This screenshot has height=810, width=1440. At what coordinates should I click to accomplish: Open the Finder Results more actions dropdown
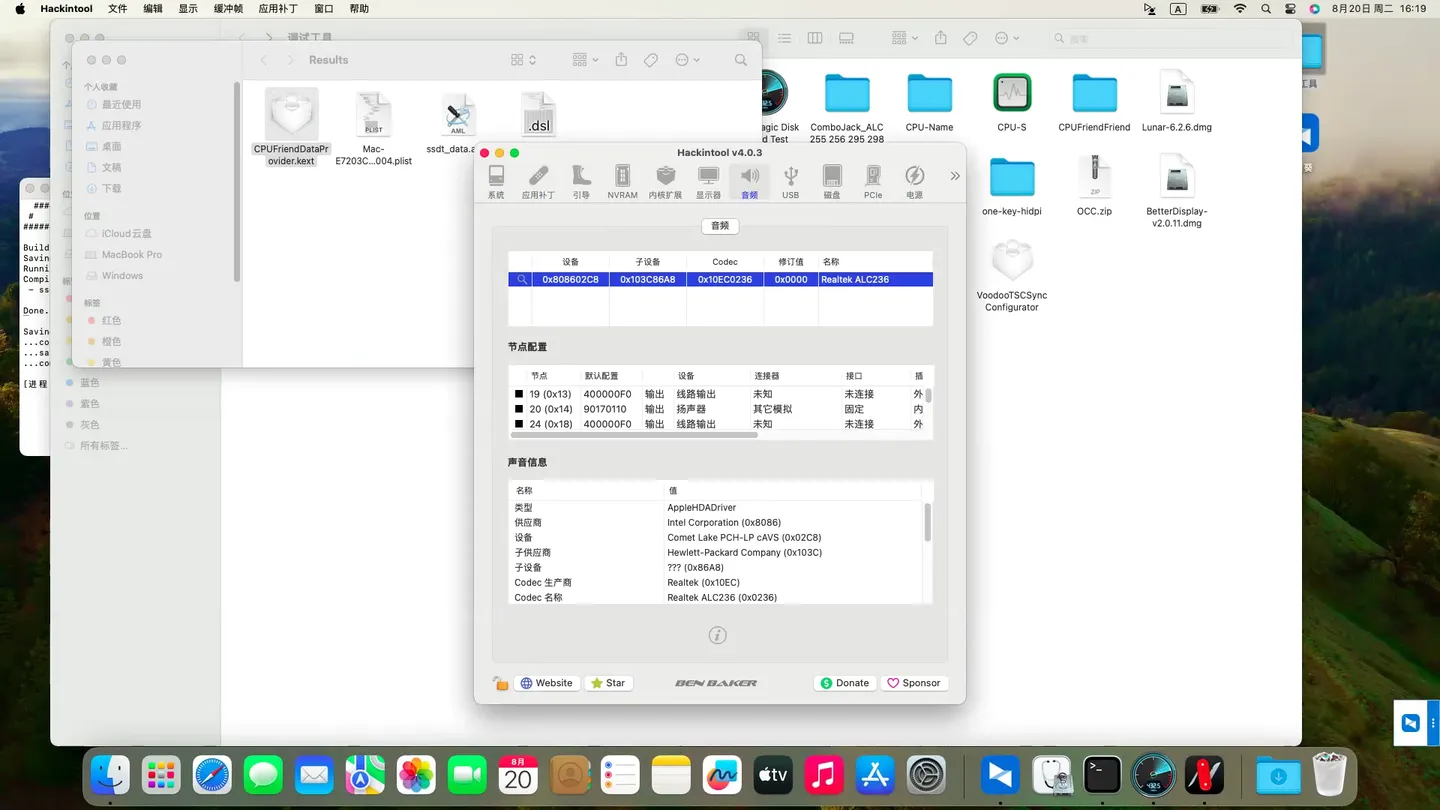click(687, 60)
